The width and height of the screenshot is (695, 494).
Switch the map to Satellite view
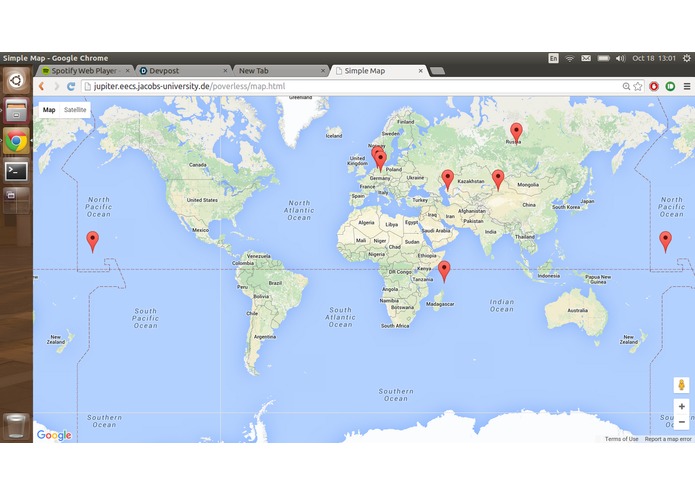(x=75, y=110)
